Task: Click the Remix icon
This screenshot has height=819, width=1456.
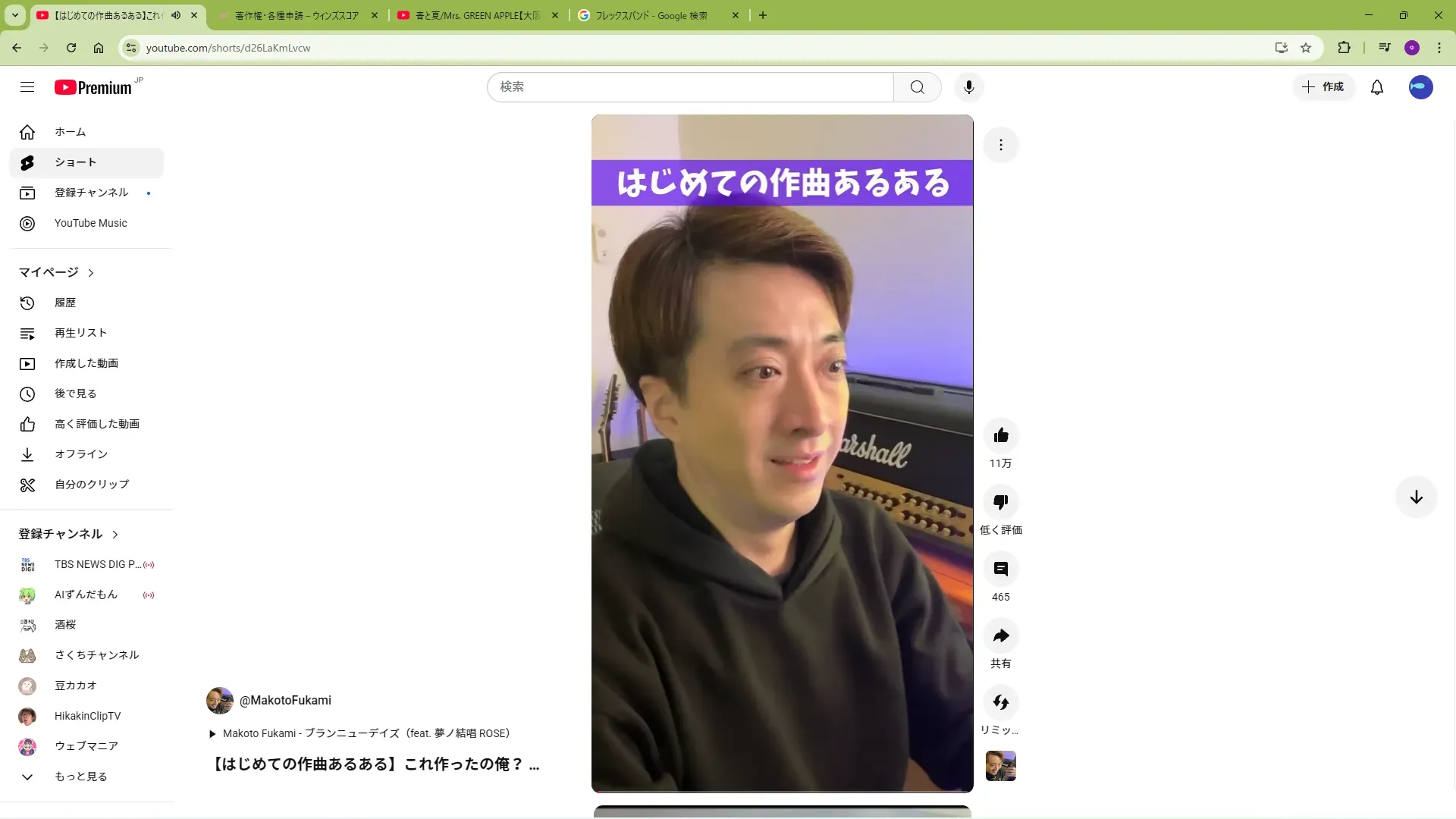Action: coord(1000,702)
